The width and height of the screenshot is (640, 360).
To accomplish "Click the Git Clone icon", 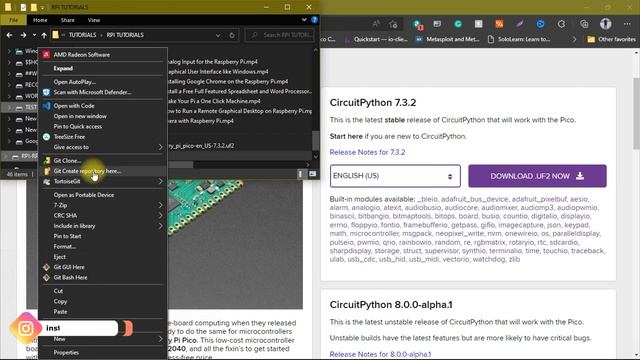I will click(x=46, y=161).
